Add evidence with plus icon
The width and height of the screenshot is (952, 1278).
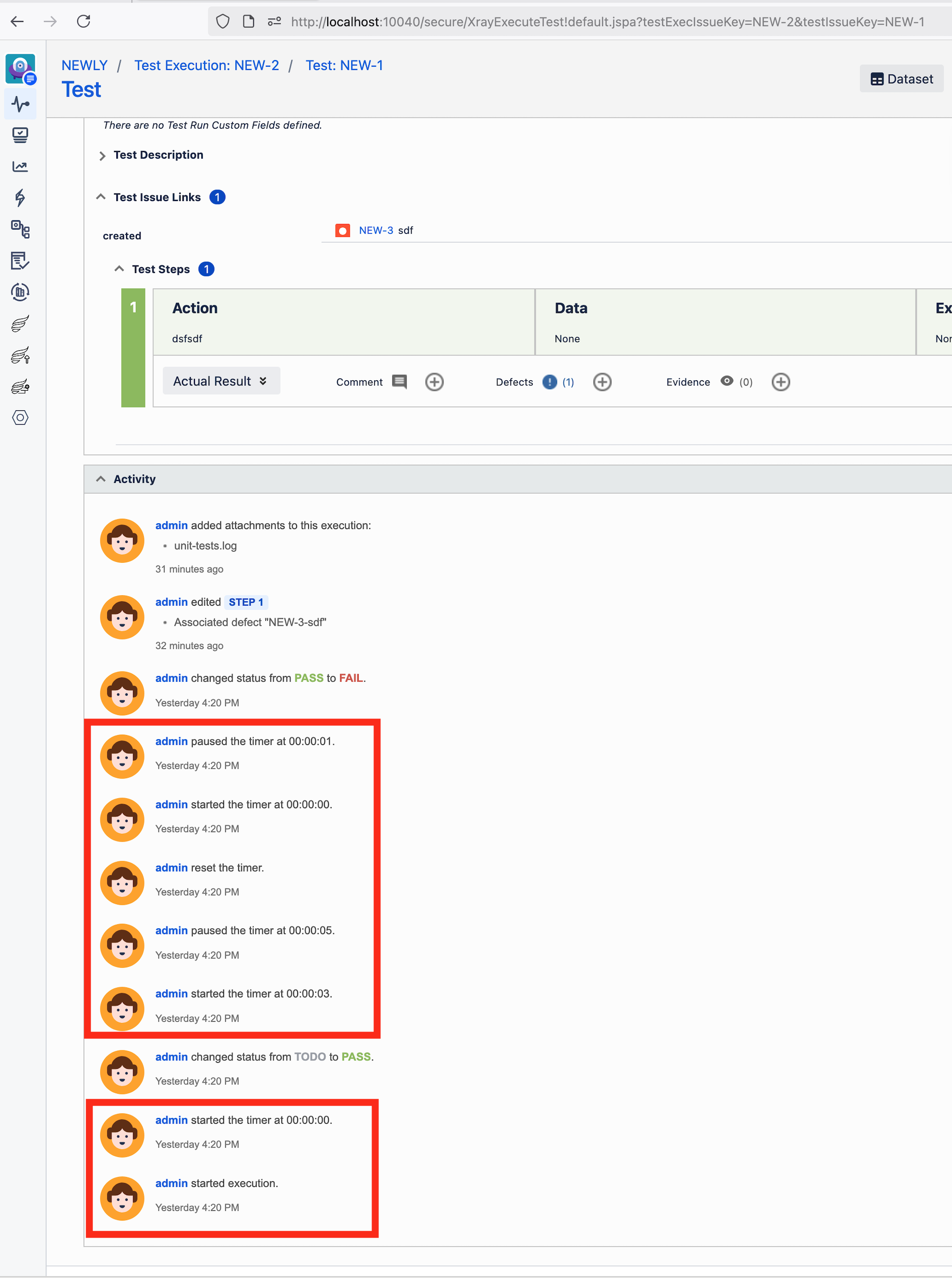tap(781, 381)
